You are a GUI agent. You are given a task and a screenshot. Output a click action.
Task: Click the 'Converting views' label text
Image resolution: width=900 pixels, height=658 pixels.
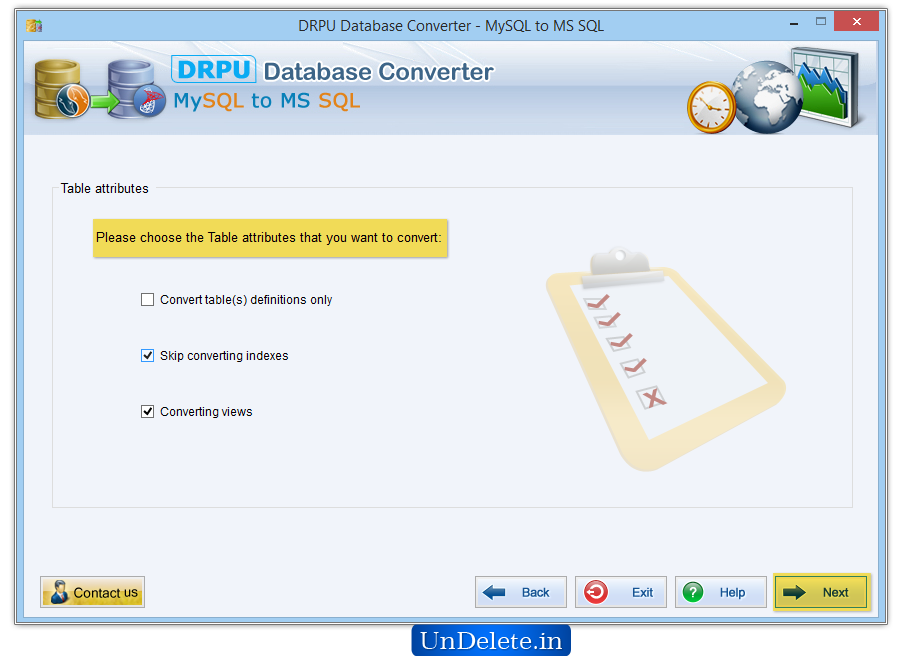(x=206, y=412)
